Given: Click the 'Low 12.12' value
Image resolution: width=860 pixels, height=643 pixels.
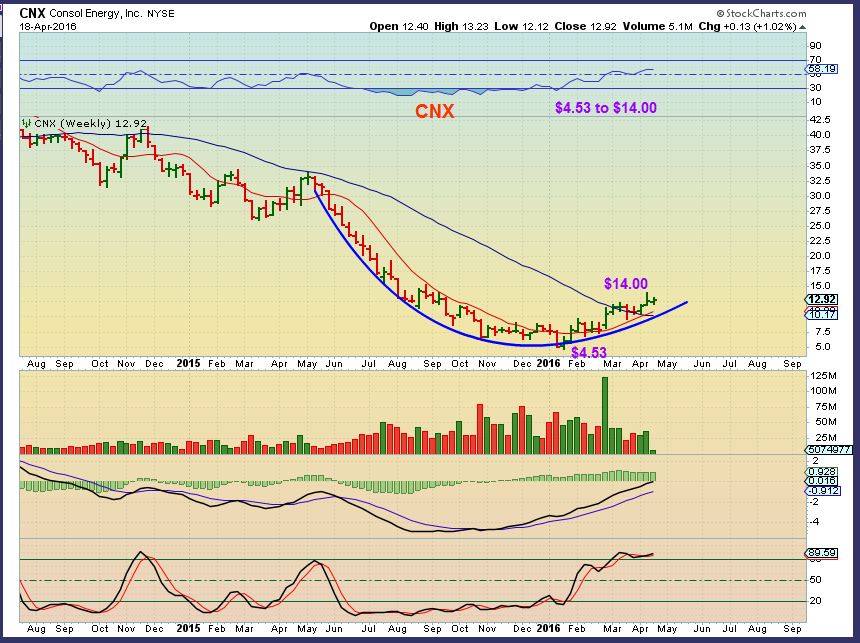Looking at the screenshot, I should pos(521,26).
